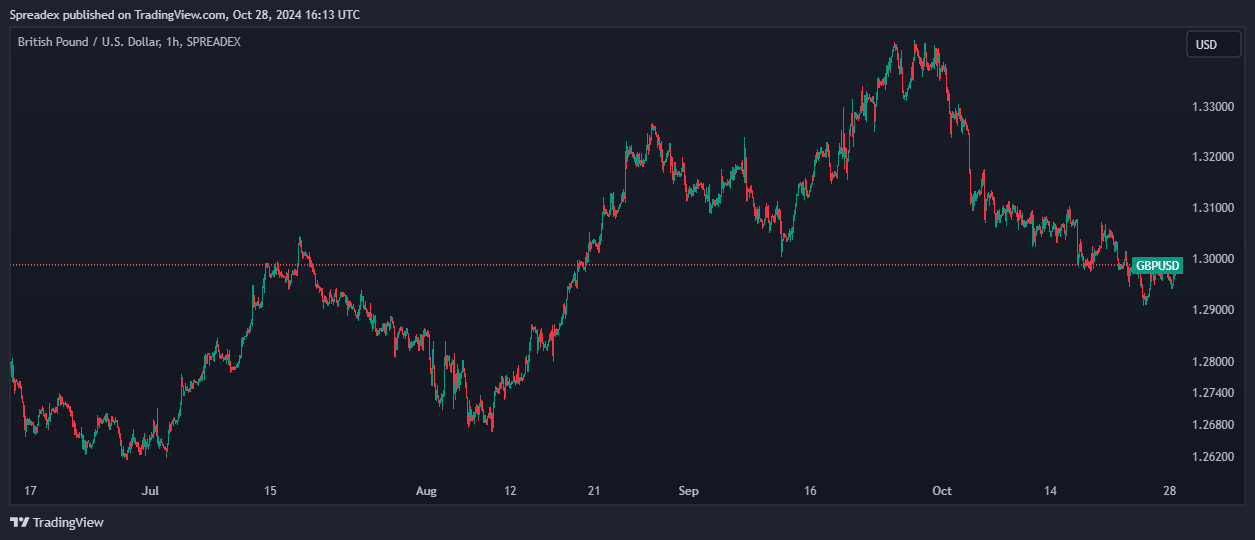Click the Sep date label

click(x=688, y=491)
